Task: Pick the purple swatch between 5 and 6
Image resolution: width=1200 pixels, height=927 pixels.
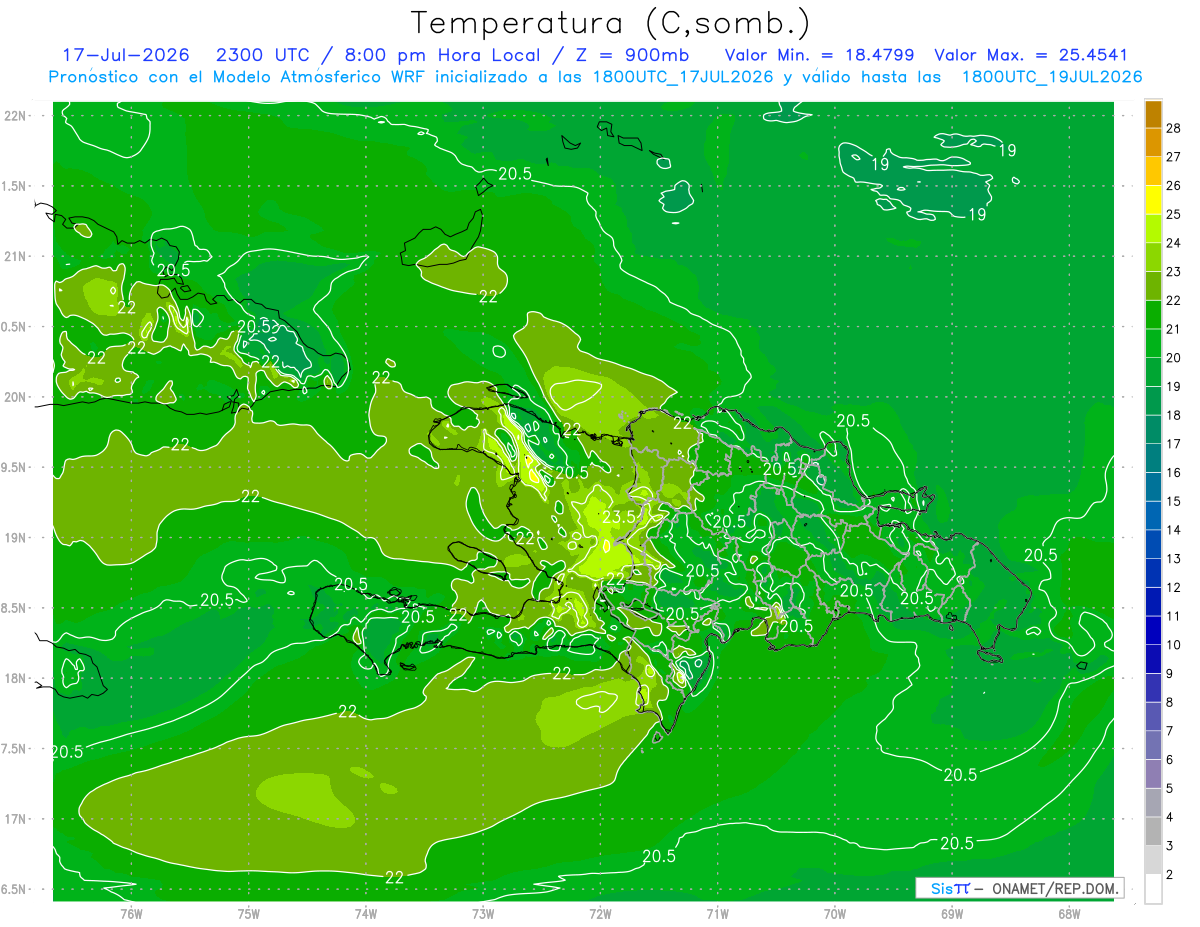Action: pos(1153,774)
